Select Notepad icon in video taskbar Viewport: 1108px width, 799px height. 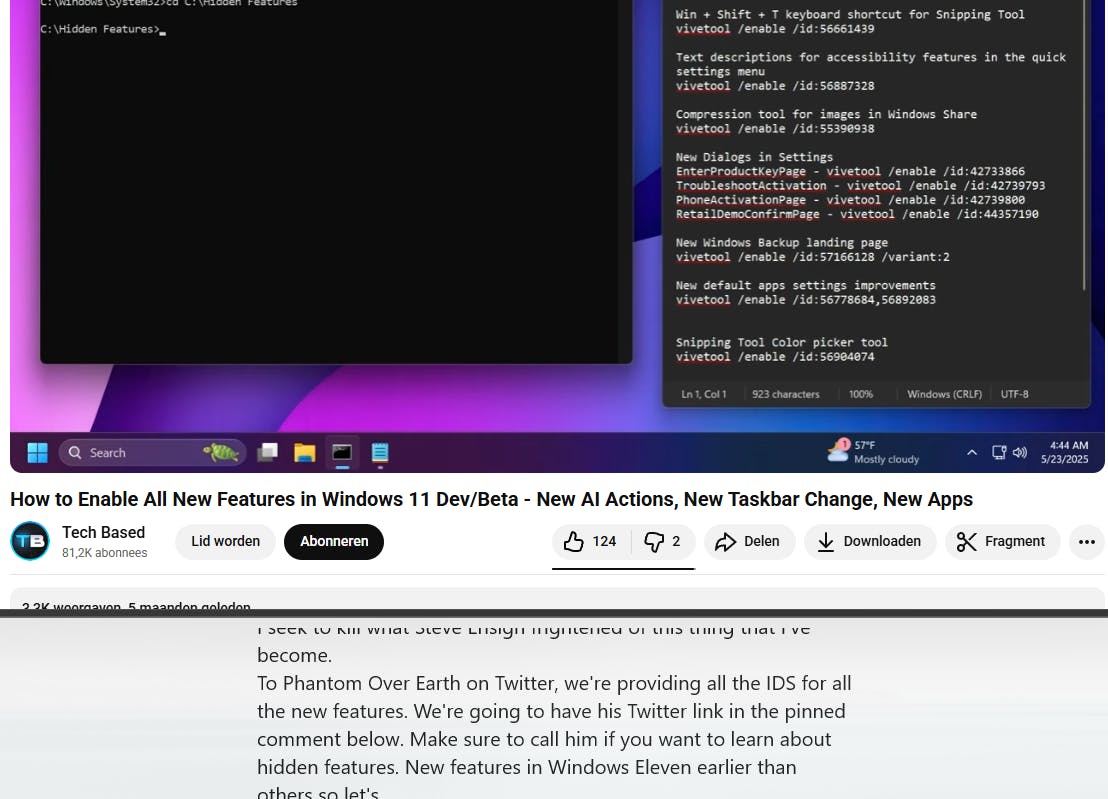(x=380, y=453)
